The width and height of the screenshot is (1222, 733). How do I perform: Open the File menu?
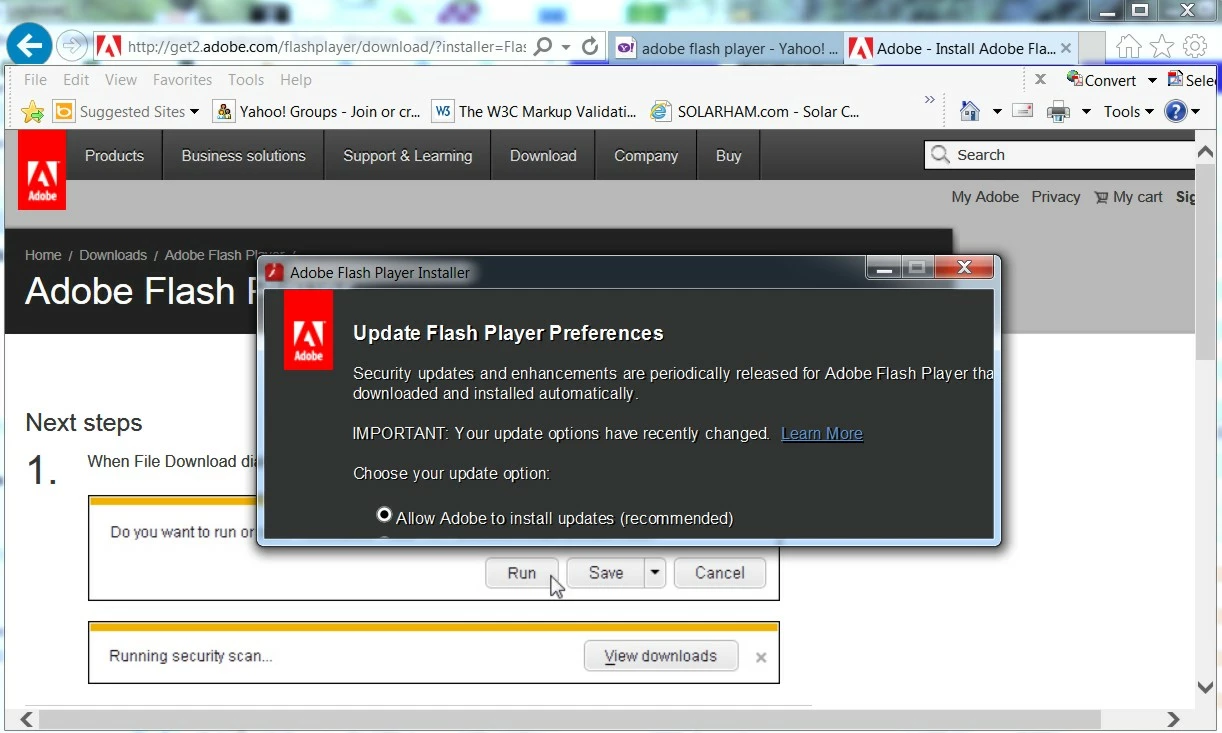35,80
